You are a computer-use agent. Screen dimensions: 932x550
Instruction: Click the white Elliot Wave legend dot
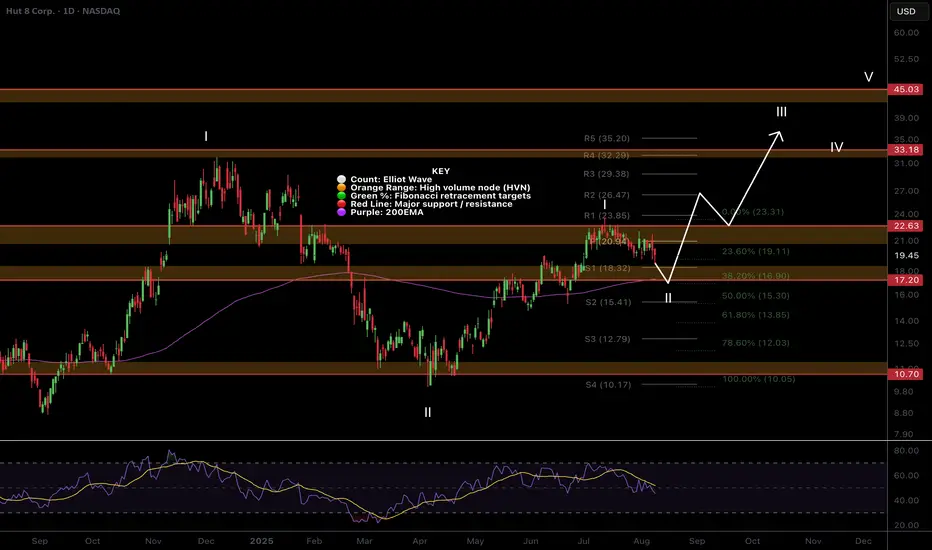pos(341,179)
